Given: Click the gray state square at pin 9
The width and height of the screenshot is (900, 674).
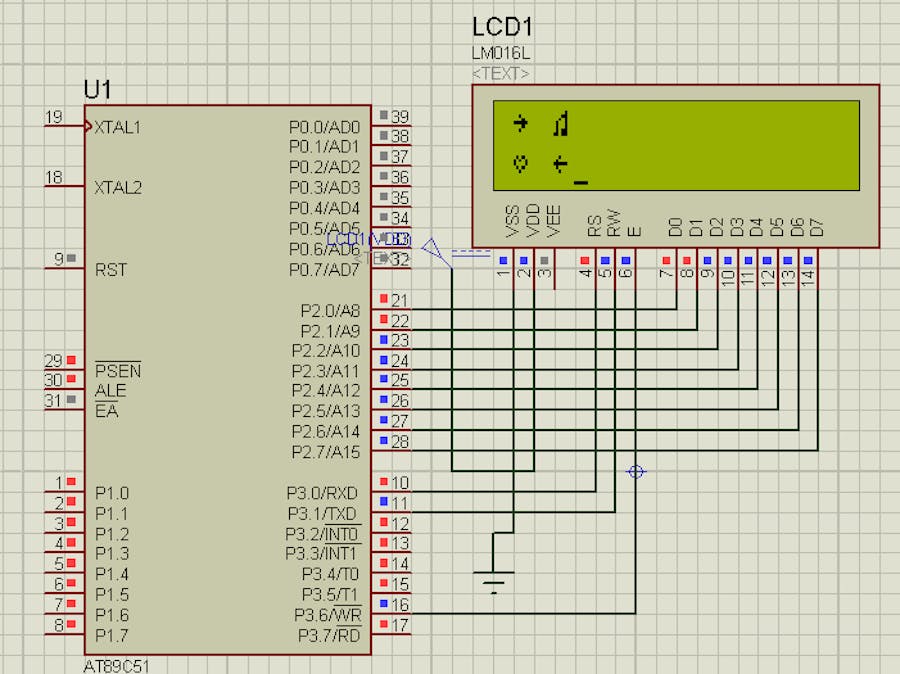Looking at the screenshot, I should [71, 258].
